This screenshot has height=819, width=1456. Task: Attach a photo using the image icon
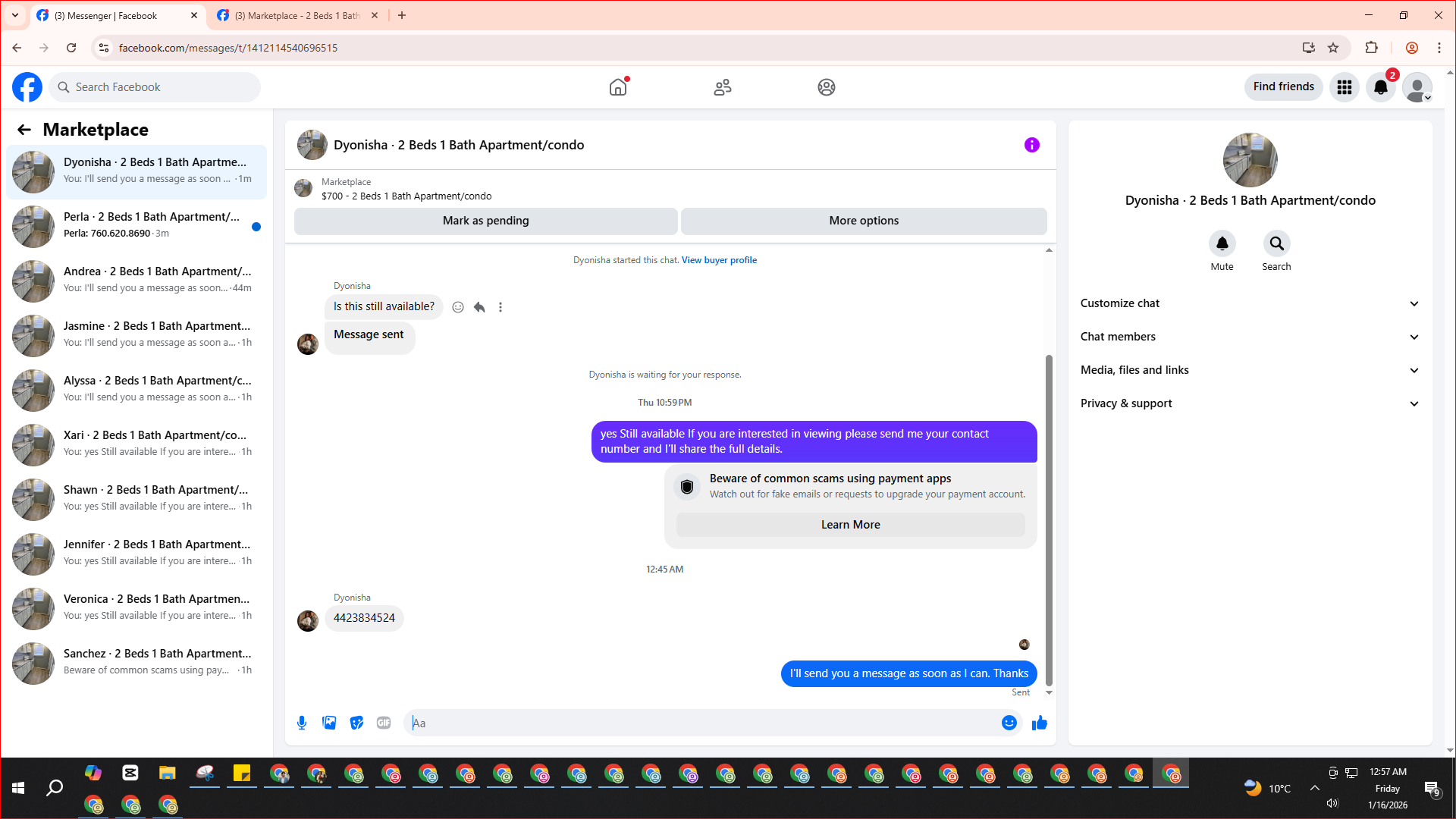click(329, 723)
